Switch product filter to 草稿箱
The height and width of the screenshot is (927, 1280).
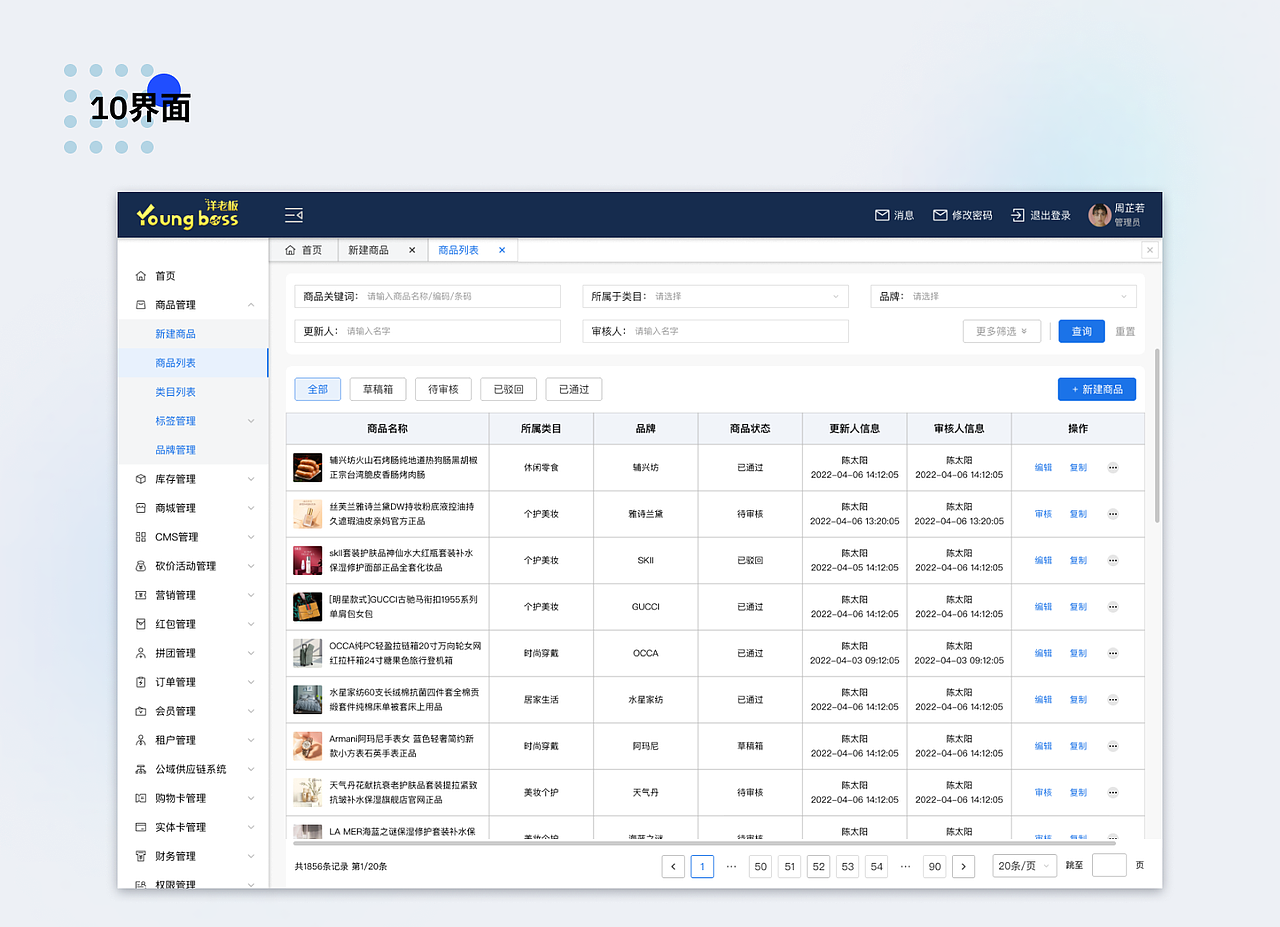377,389
